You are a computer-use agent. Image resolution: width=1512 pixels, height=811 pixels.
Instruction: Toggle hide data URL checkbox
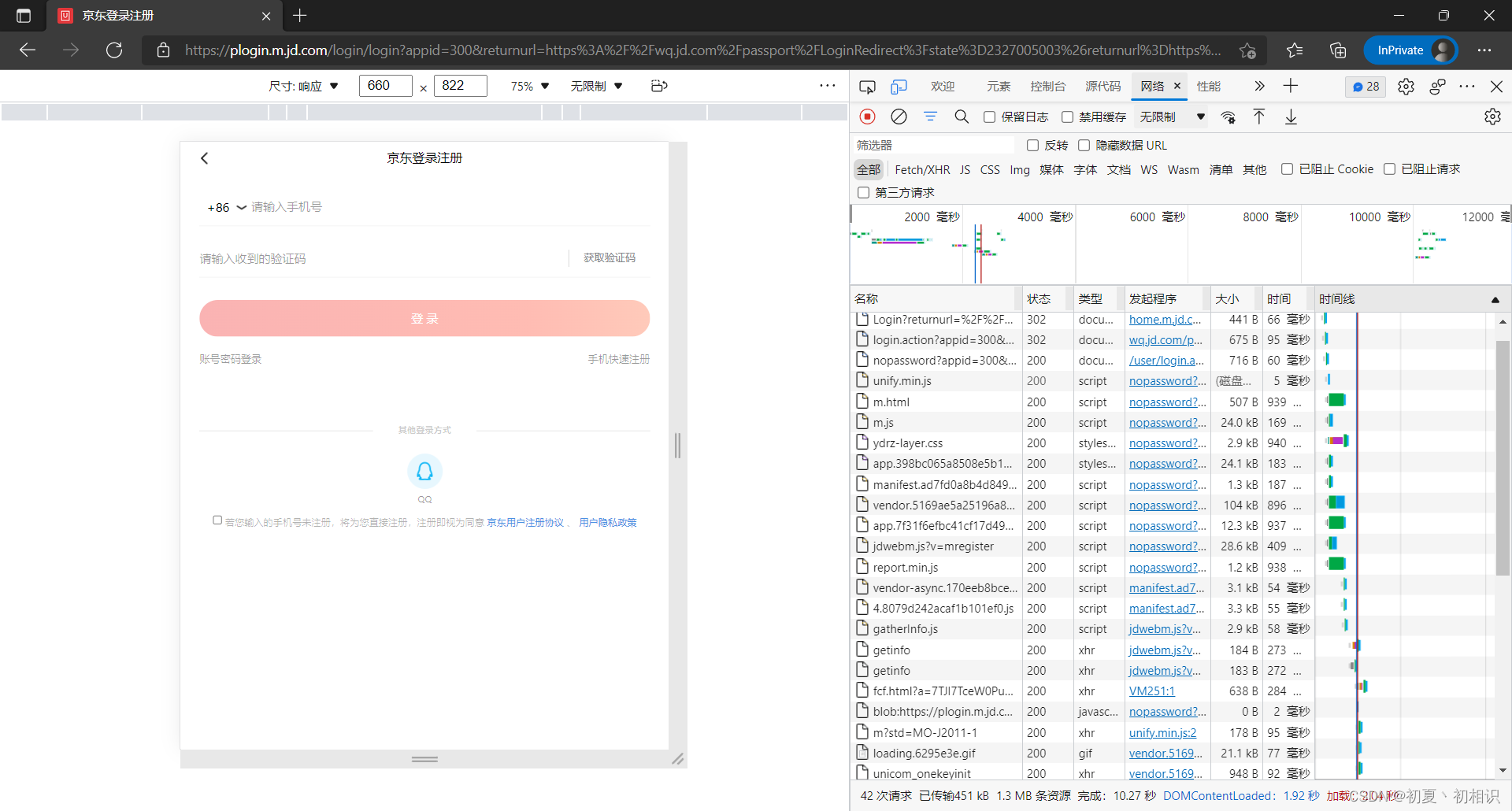1084,145
